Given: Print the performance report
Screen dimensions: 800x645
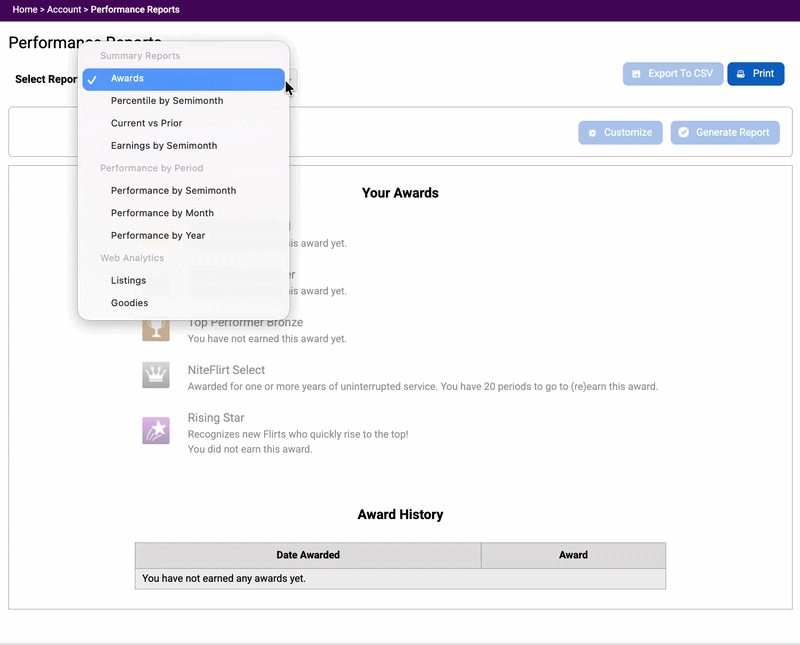Looking at the screenshot, I should pyautogui.click(x=756, y=74).
